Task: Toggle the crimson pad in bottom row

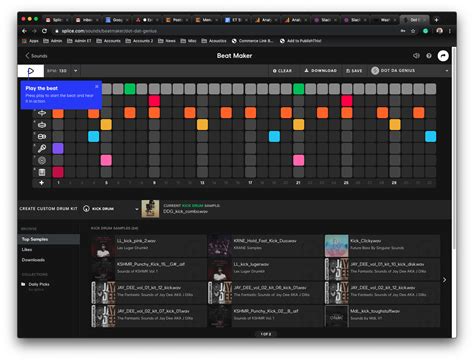Action: pyautogui.click(x=58, y=172)
